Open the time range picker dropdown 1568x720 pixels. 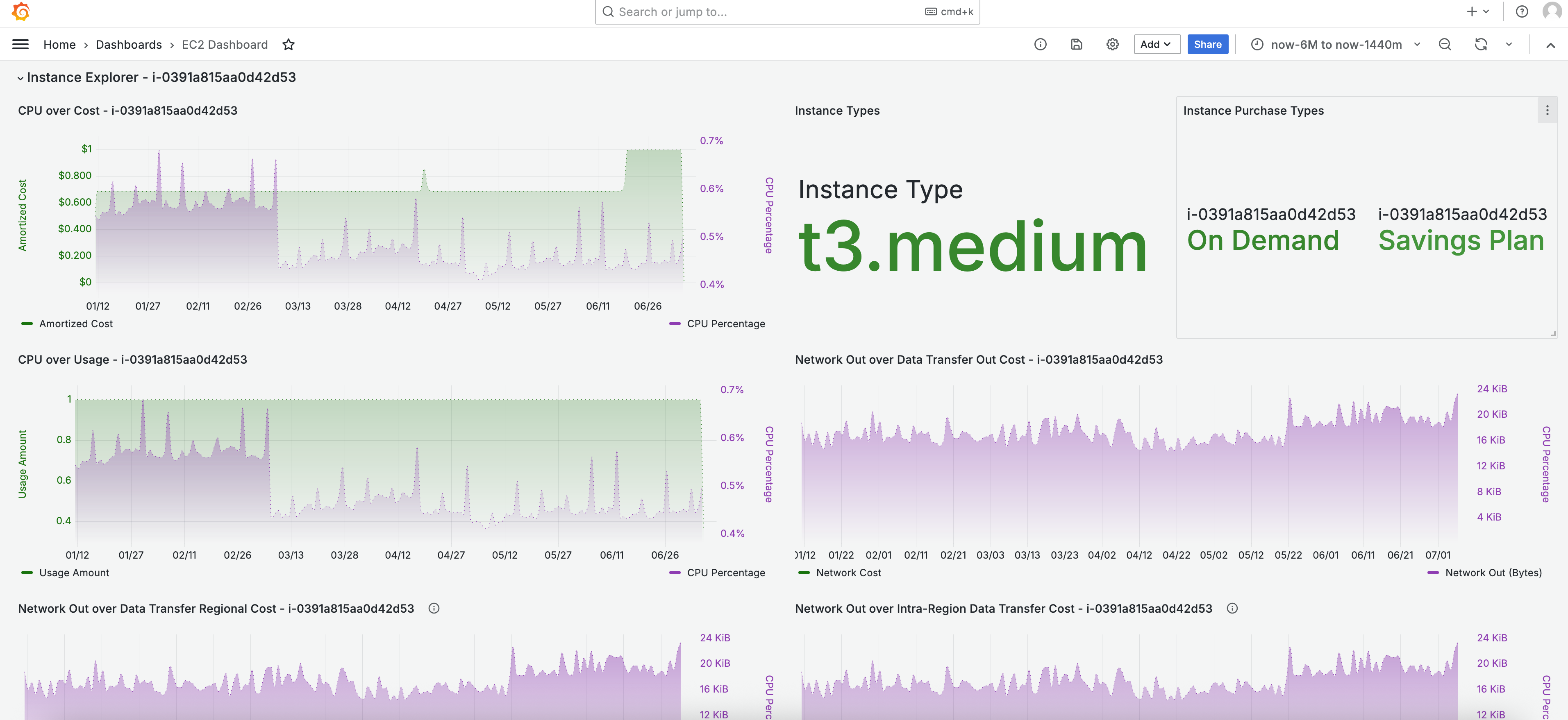(x=1336, y=44)
